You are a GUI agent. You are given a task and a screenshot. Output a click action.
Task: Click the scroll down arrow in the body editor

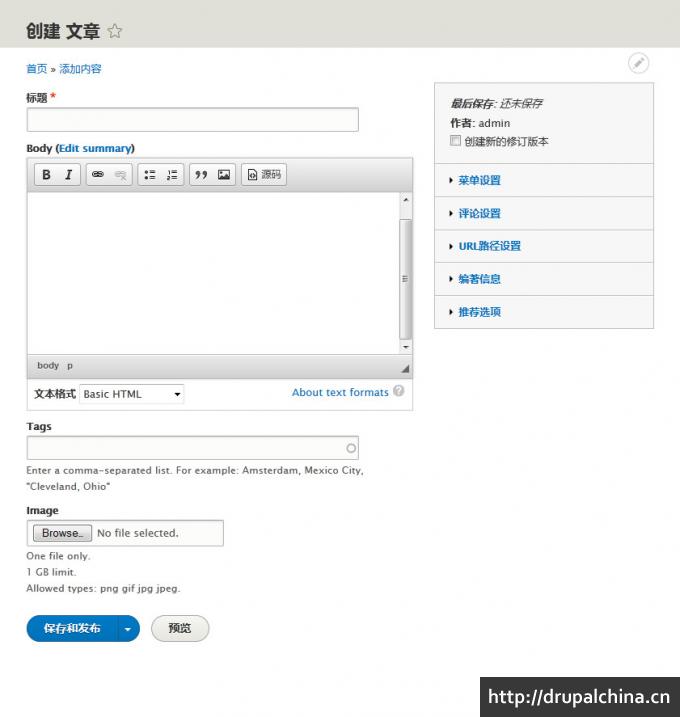406,347
